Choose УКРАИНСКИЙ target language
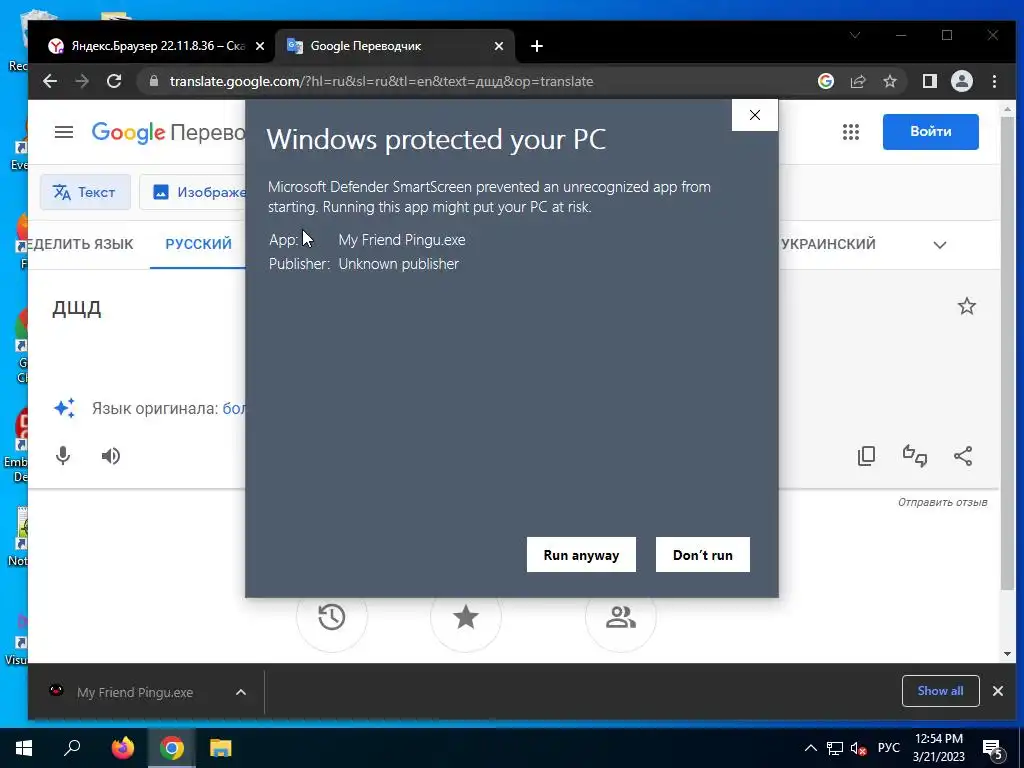This screenshot has height=768, width=1024. pyautogui.click(x=828, y=244)
